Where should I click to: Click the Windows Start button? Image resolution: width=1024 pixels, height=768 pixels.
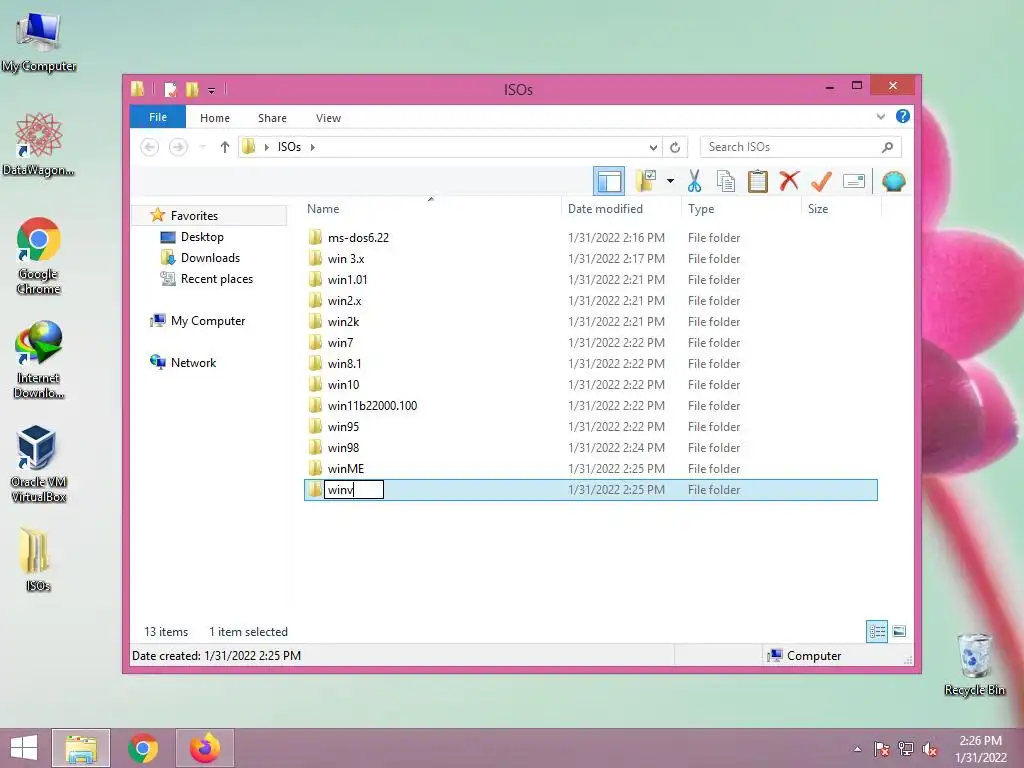pyautogui.click(x=24, y=748)
